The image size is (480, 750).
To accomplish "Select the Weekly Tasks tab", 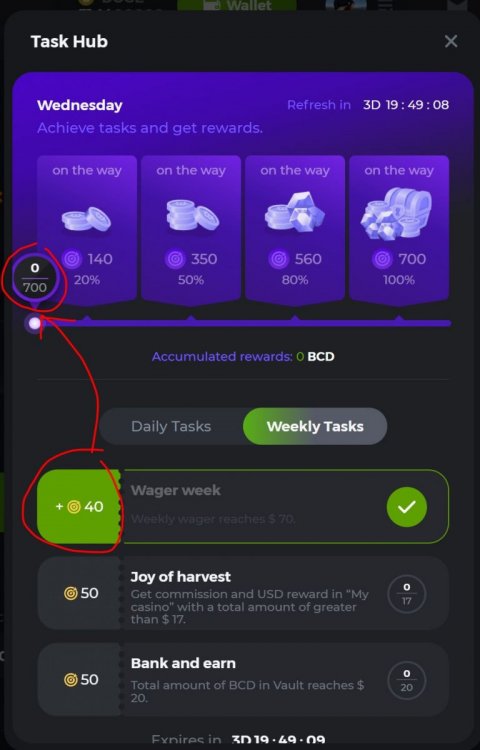I will 315,426.
